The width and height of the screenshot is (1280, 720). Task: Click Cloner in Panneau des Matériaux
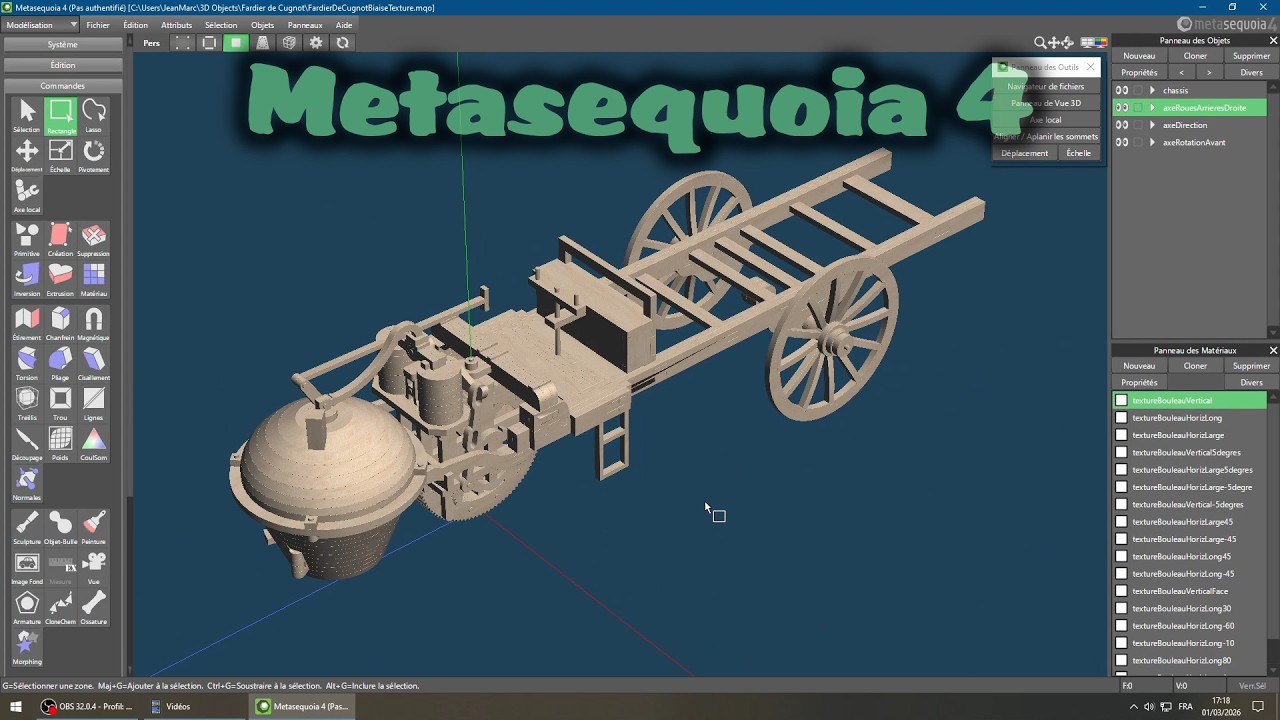(1195, 366)
